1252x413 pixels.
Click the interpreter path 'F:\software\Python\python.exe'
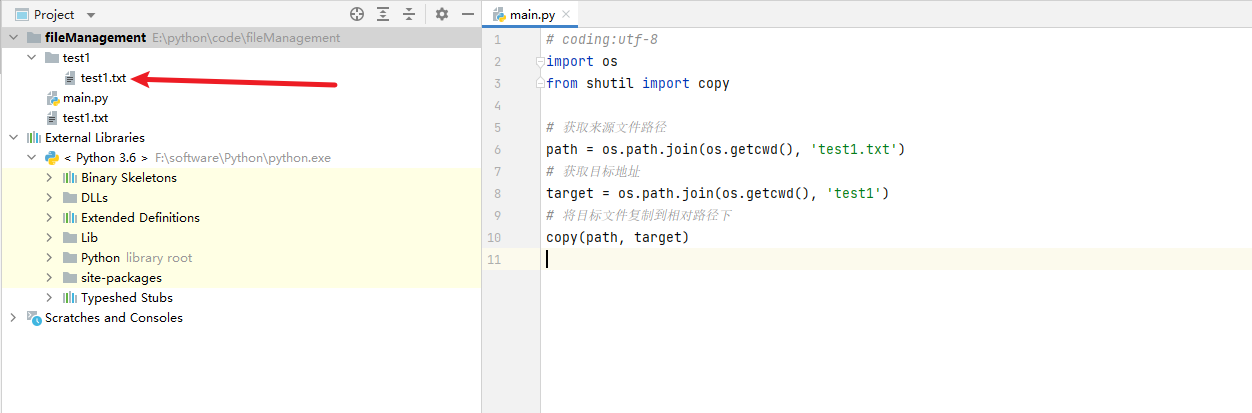click(x=243, y=157)
